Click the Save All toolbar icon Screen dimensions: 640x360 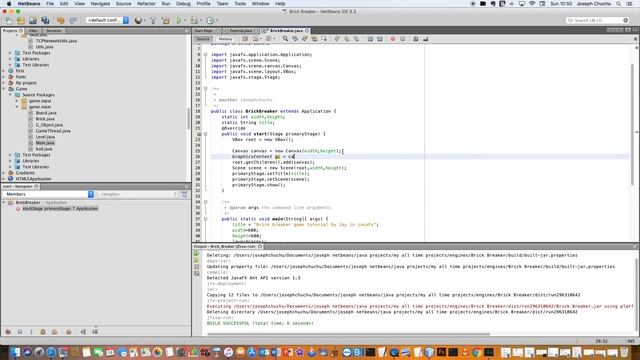tap(45, 20)
